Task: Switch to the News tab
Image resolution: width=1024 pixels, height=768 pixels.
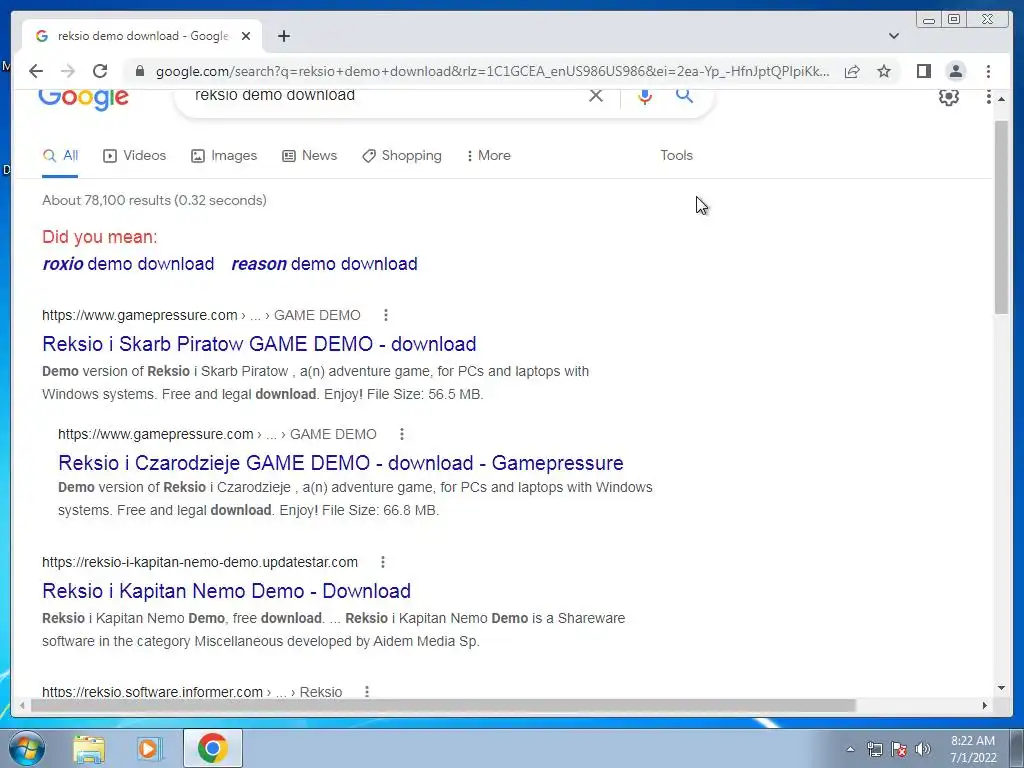Action: [310, 155]
